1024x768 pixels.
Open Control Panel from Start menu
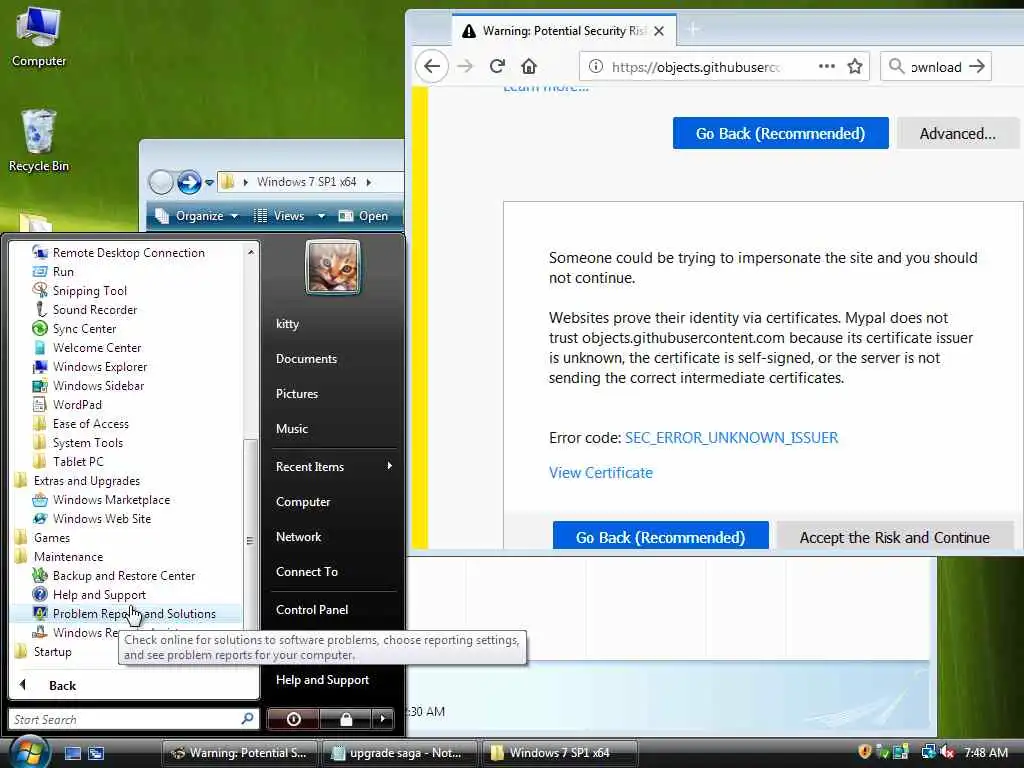(312, 609)
